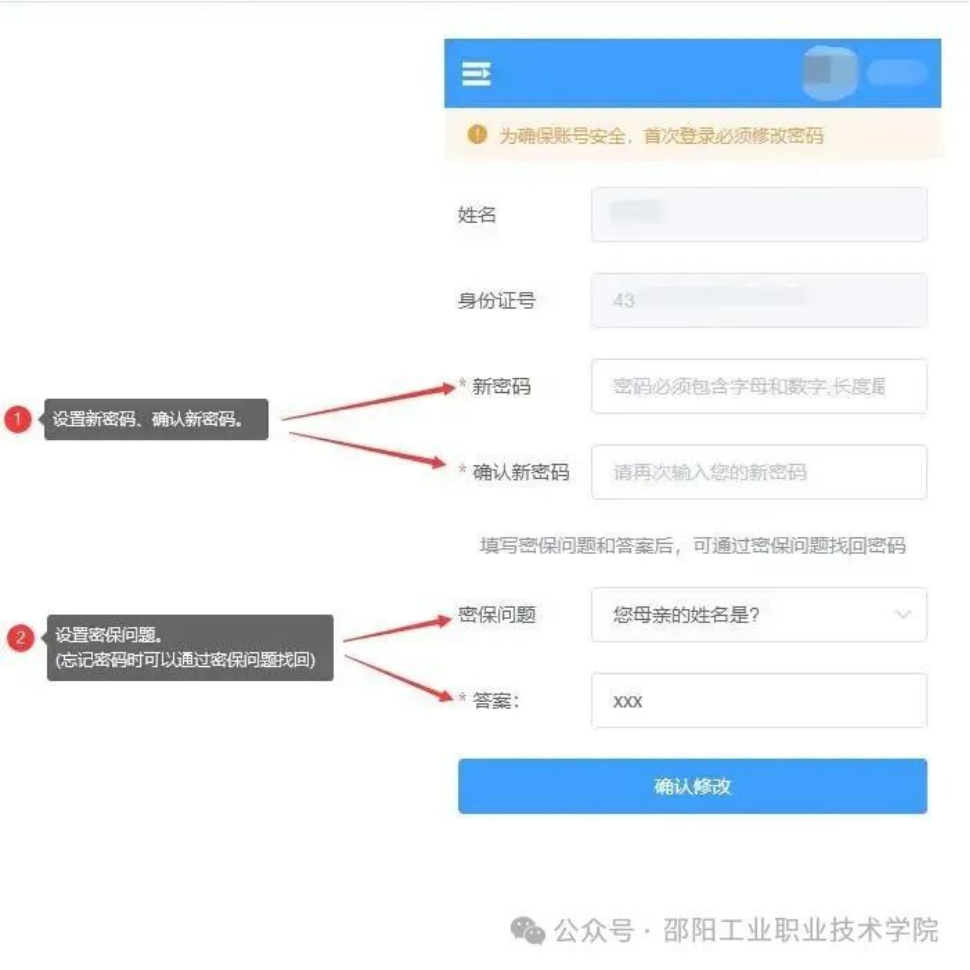Image resolution: width=970 pixels, height=970 pixels.
Task: Open the 密保问题 security question dropdown
Action: [x=758, y=614]
